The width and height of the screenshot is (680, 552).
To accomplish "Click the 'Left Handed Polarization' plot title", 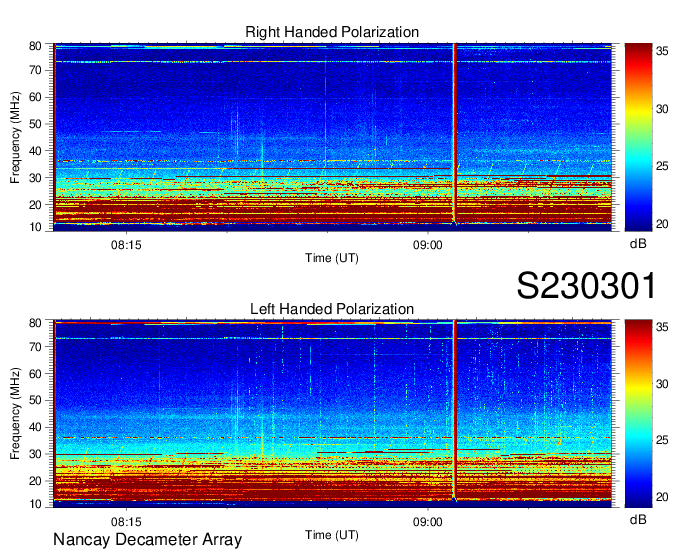I will [x=332, y=309].
